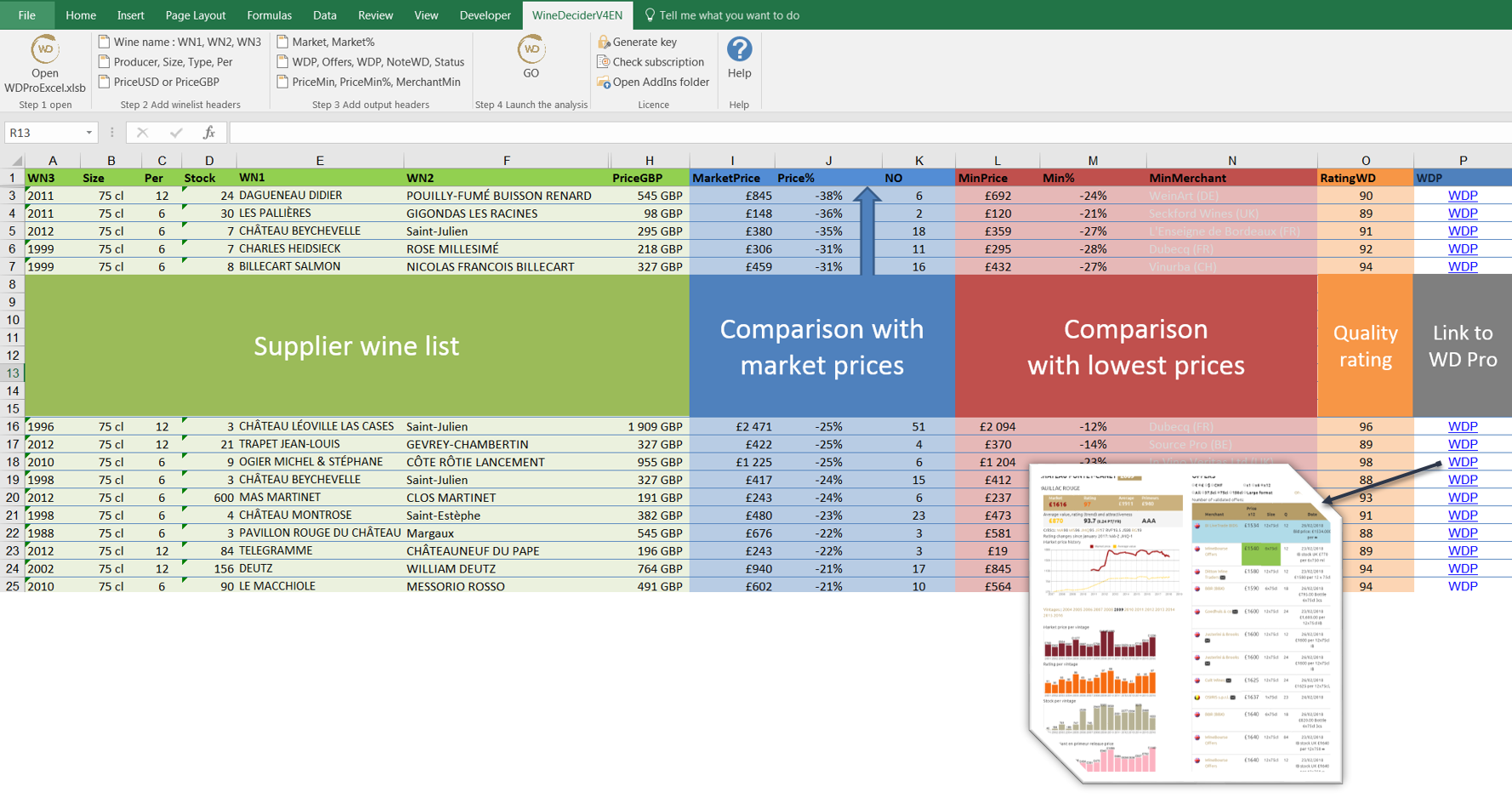Screen dimensions: 1512x798
Task: Select the MinMerchant header cell
Action: click(1231, 178)
